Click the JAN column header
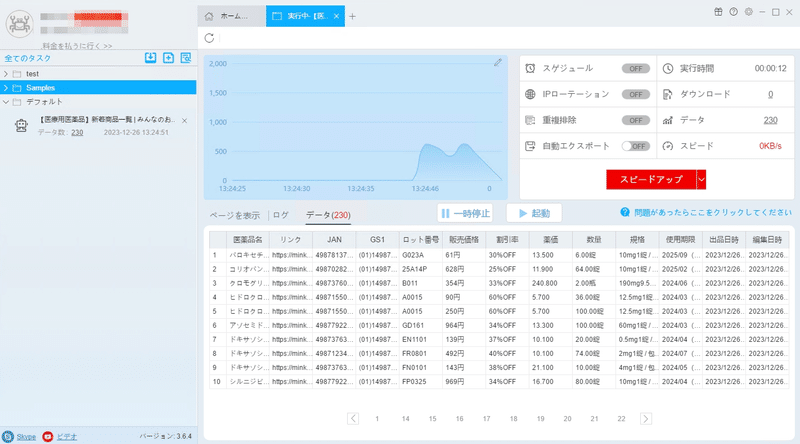Screen dimensions: 800x444 pos(334,239)
